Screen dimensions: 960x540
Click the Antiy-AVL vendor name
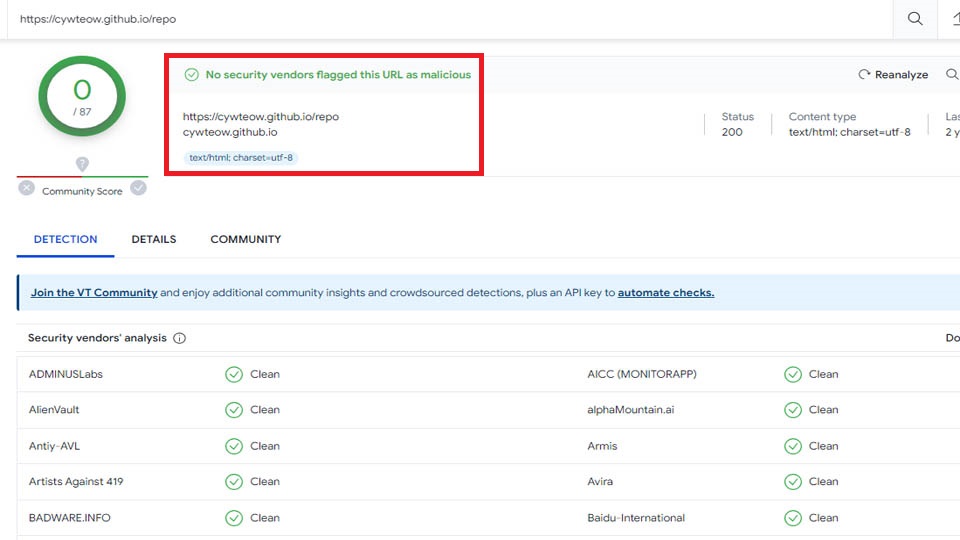click(54, 446)
